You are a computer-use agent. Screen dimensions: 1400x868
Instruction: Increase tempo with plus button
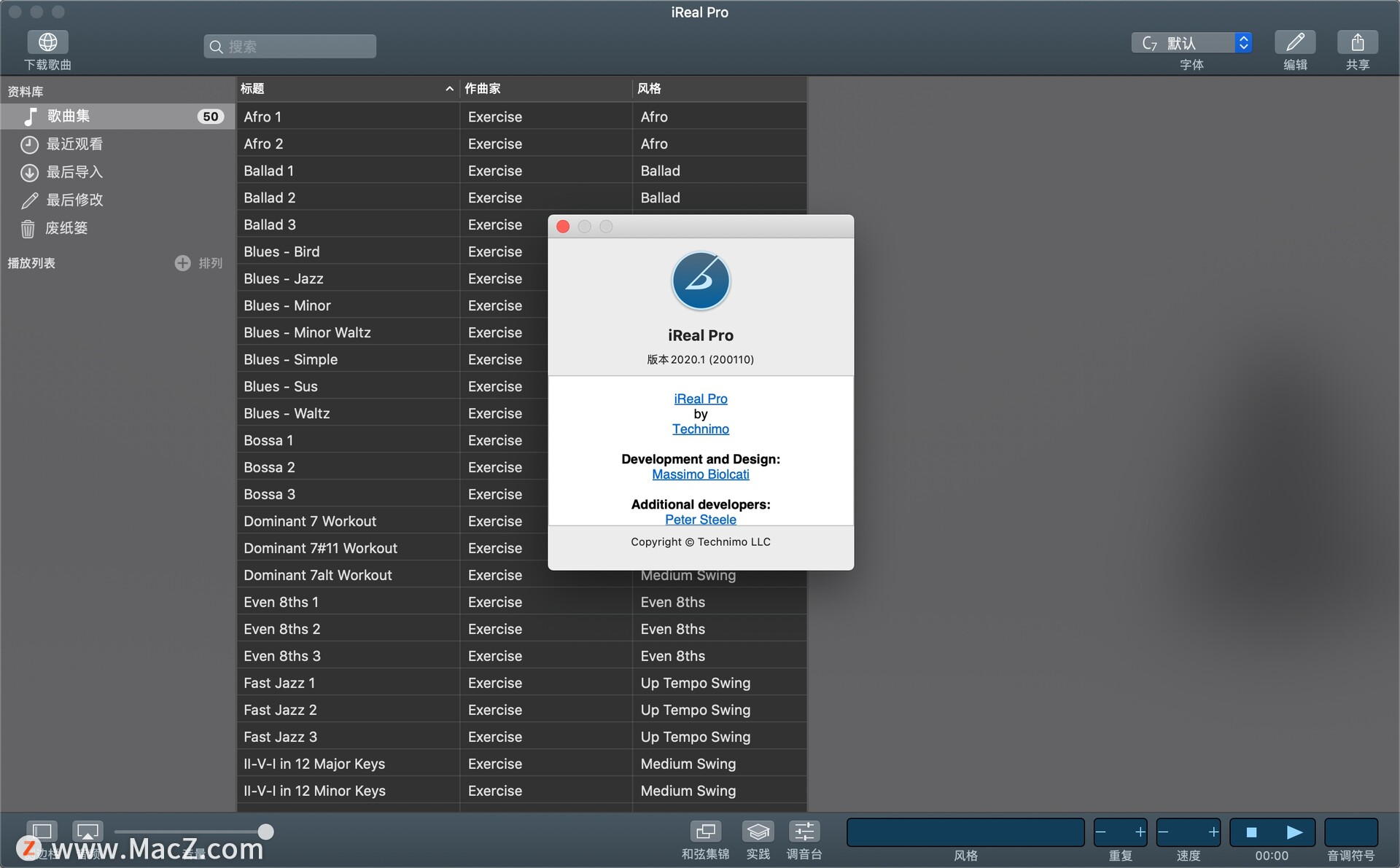tap(1213, 832)
